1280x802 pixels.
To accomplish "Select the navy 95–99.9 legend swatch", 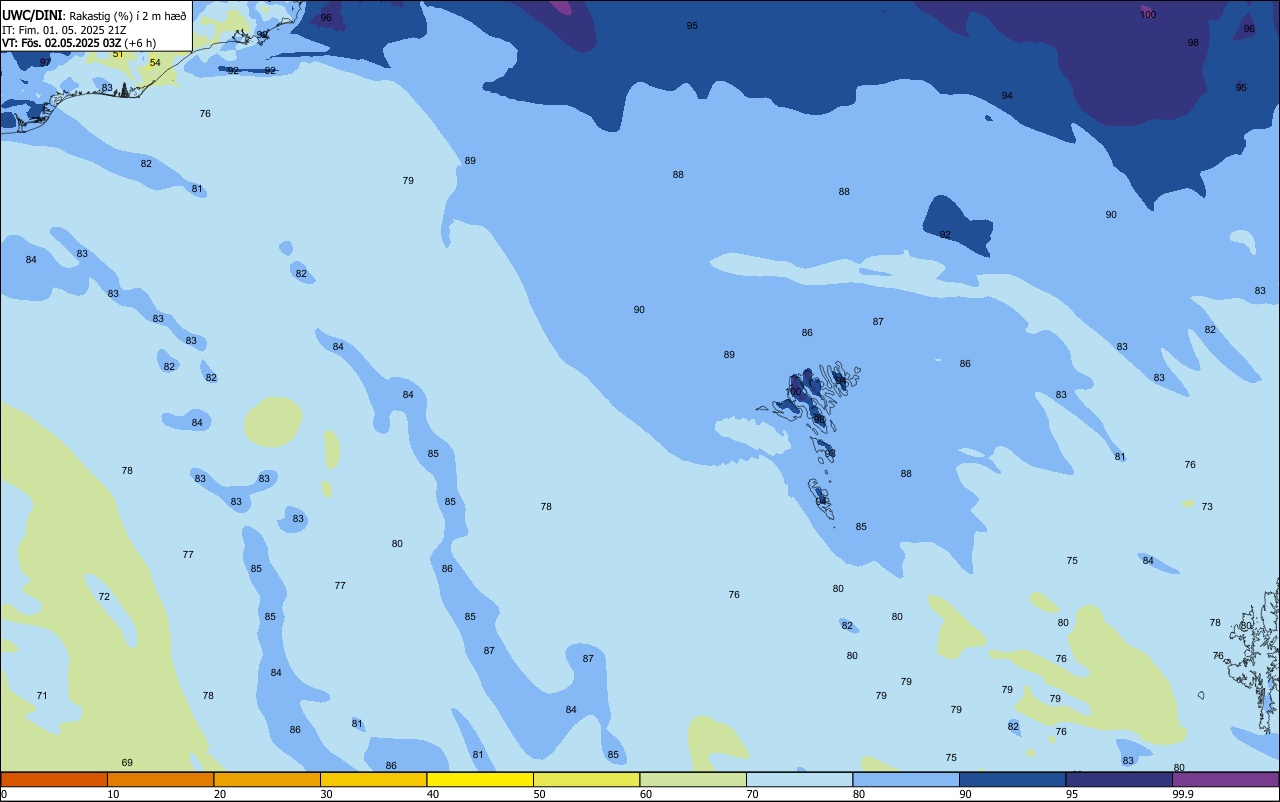I will 1119,779.
